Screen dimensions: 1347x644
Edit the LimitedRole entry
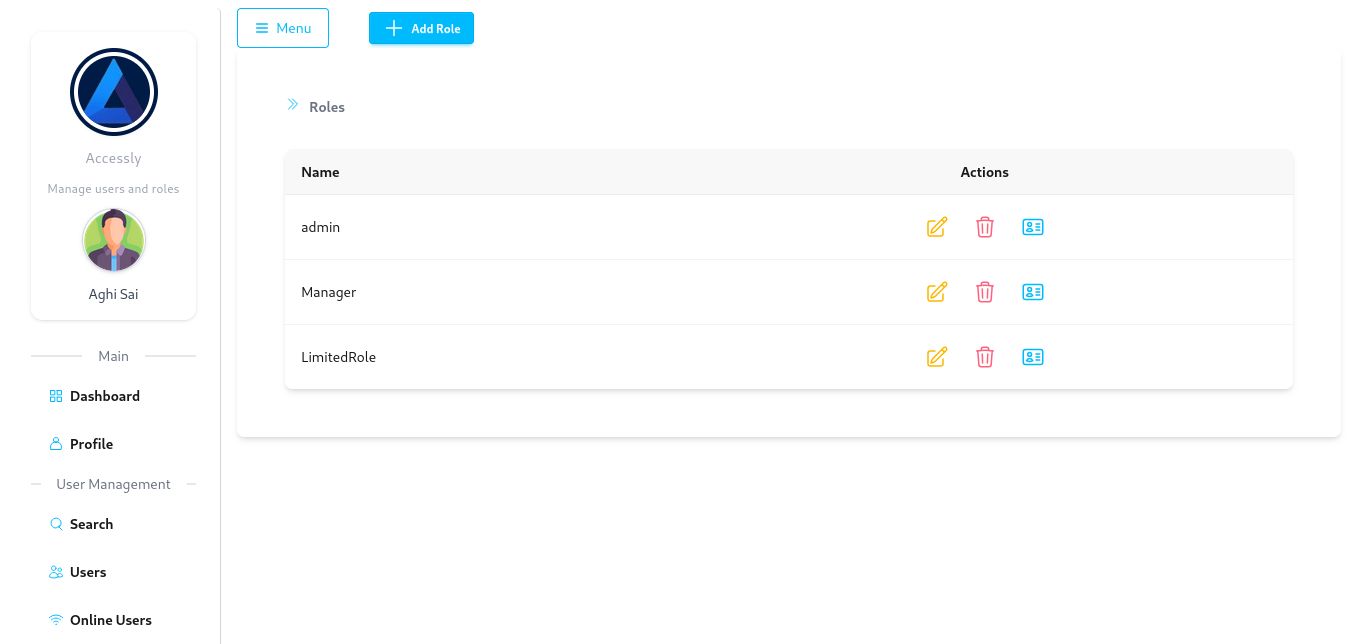click(936, 357)
